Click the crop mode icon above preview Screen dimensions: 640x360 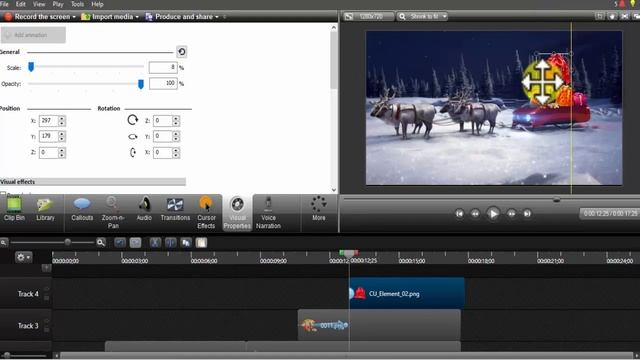tap(599, 16)
